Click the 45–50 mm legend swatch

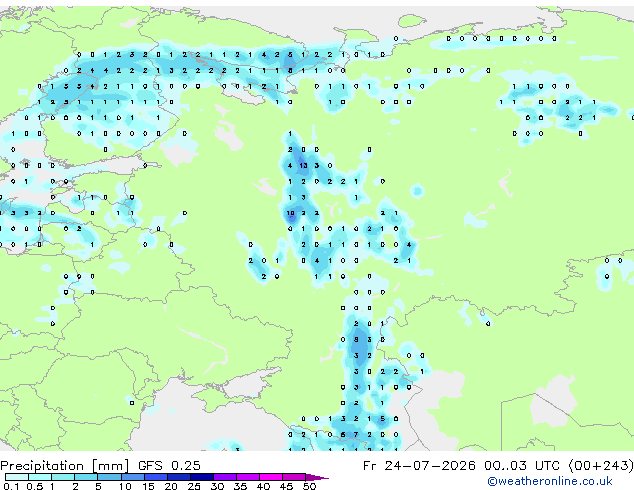point(294,477)
